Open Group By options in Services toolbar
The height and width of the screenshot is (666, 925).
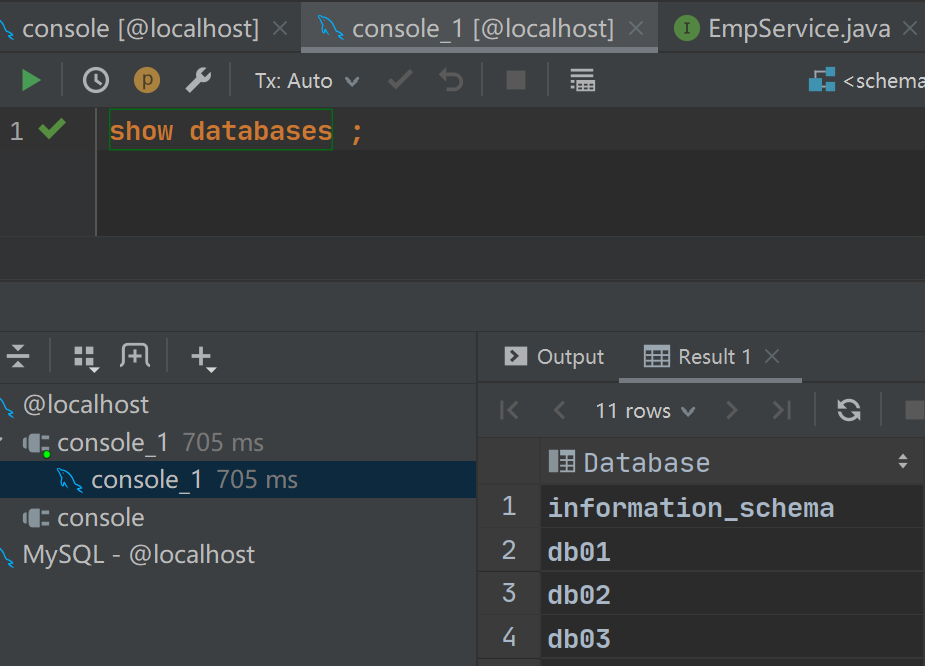click(x=86, y=357)
